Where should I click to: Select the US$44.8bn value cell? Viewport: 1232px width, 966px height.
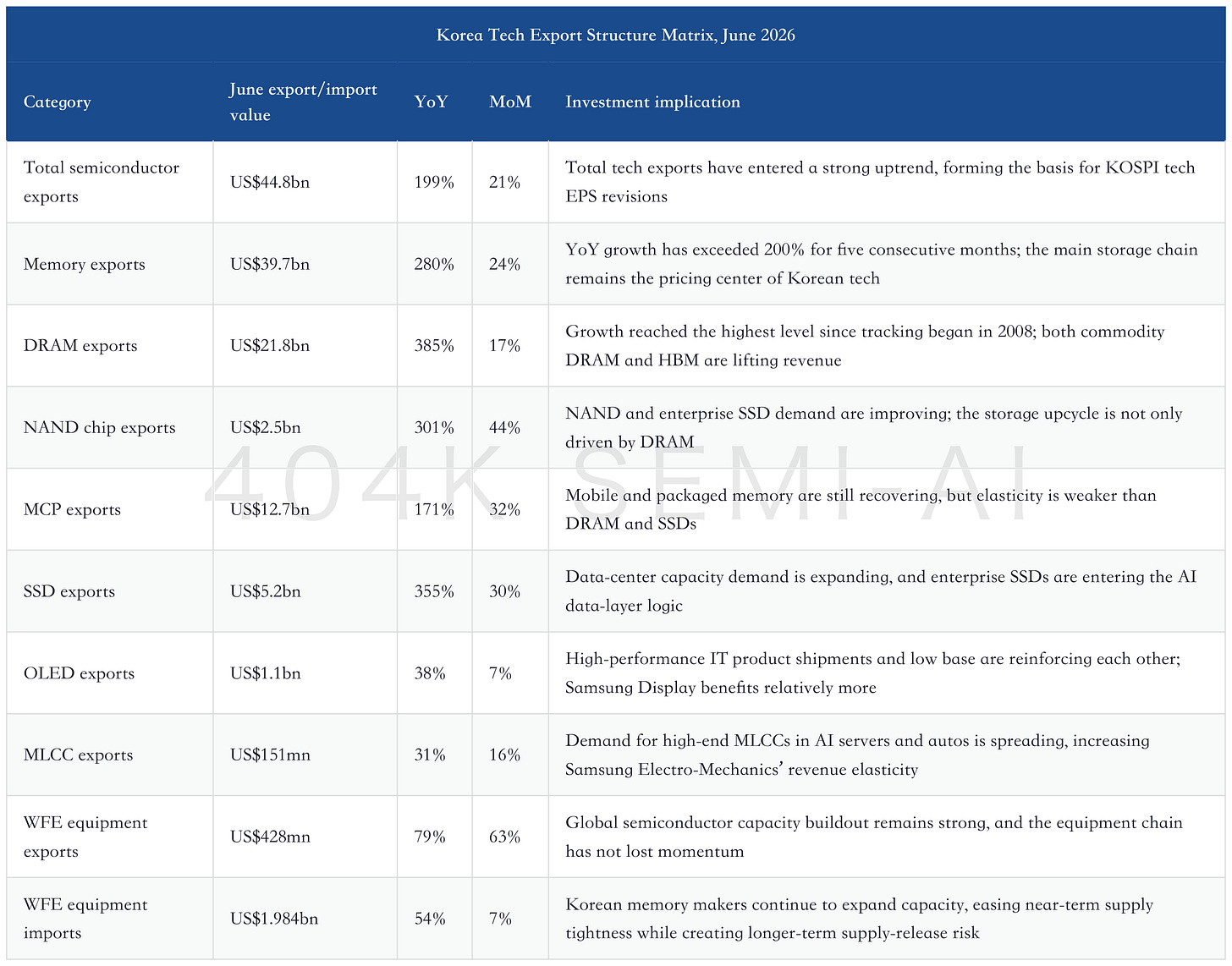(270, 182)
